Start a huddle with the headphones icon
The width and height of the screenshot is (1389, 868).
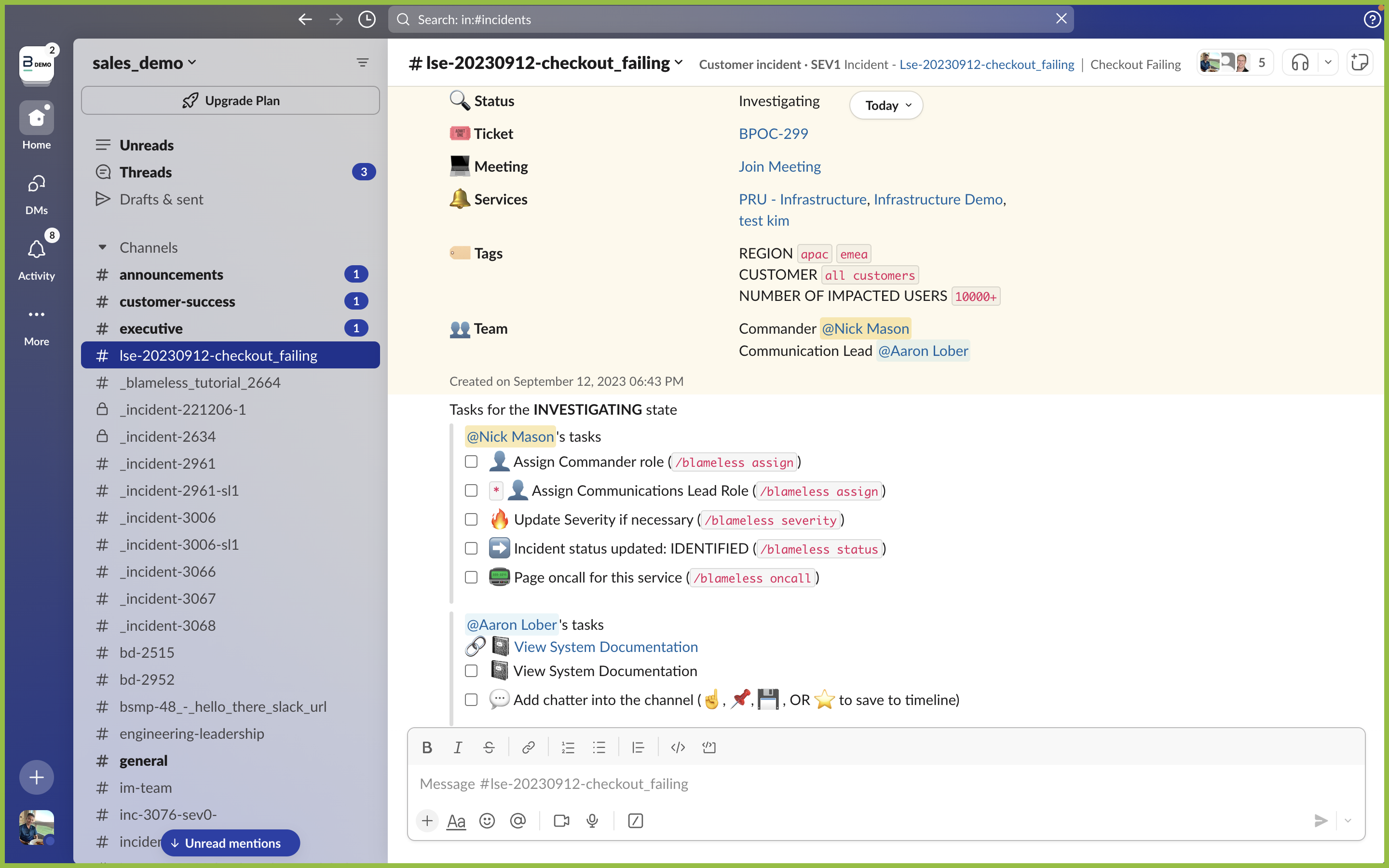[x=1299, y=62]
